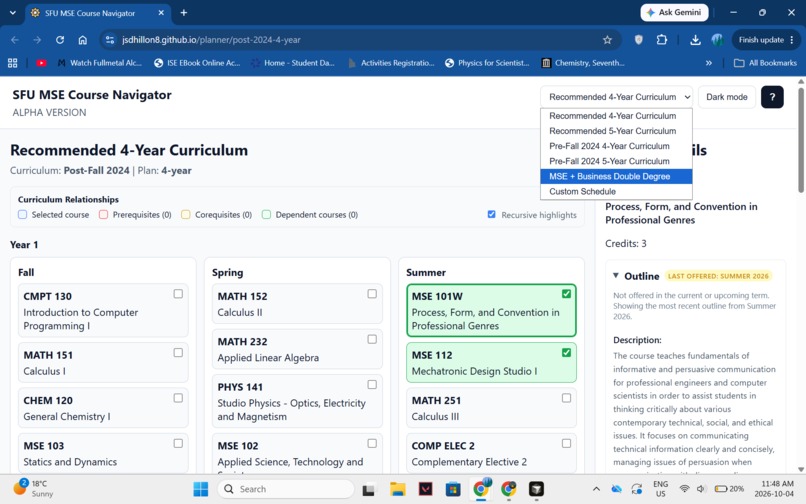This screenshot has height=504, width=806.
Task: Open the tab search chevron at top left
Action: pyautogui.click(x=12, y=13)
